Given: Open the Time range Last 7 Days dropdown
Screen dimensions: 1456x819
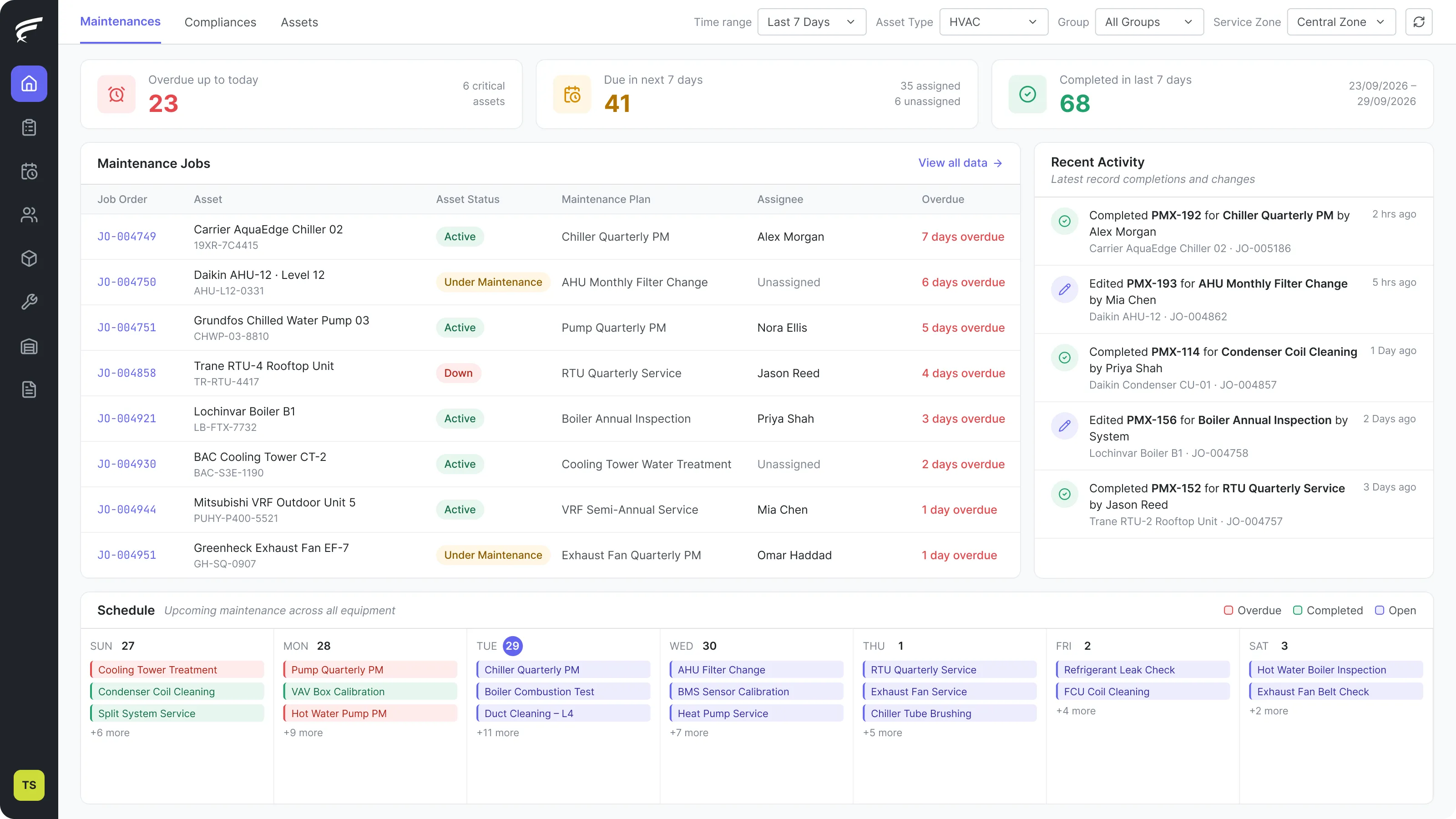Looking at the screenshot, I should (812, 22).
